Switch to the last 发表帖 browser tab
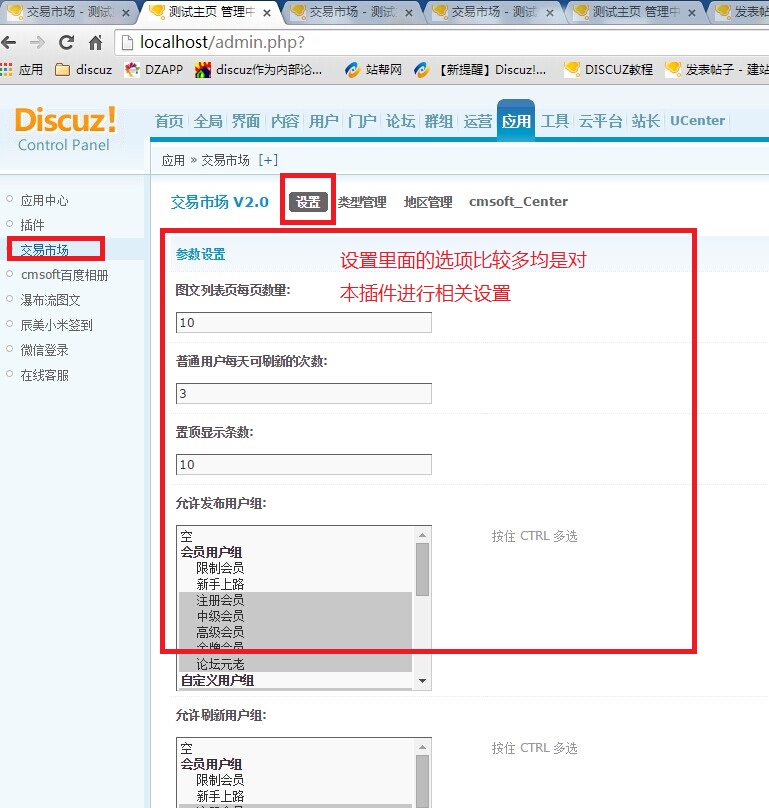This screenshot has width=769, height=808. tap(742, 12)
